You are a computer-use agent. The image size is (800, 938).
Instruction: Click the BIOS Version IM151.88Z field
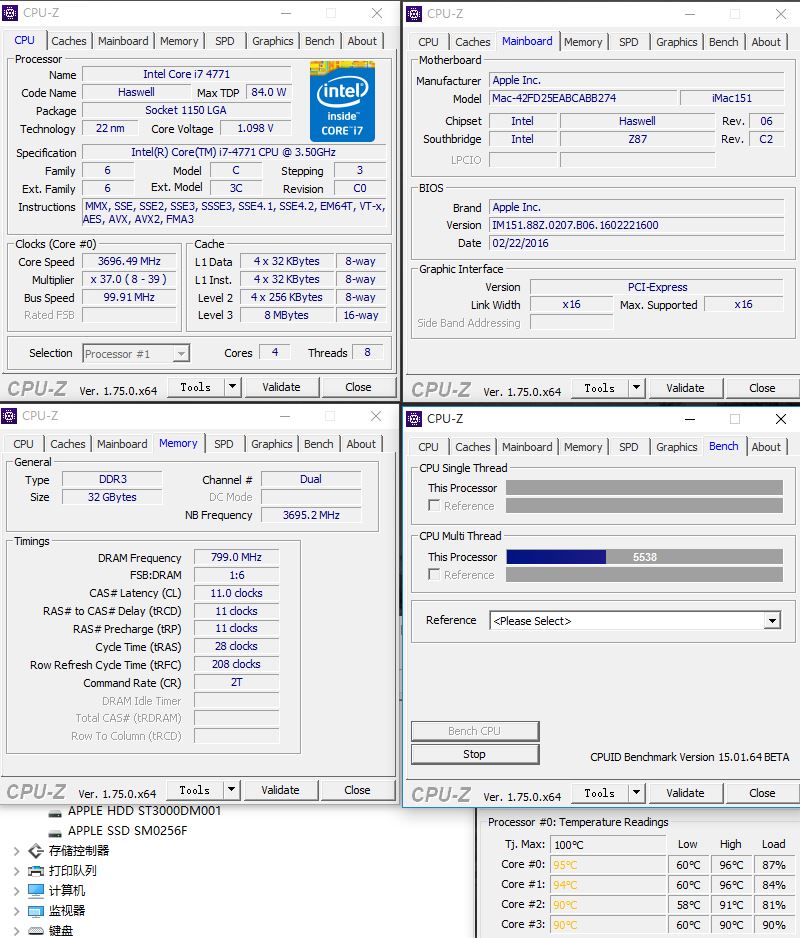click(637, 225)
